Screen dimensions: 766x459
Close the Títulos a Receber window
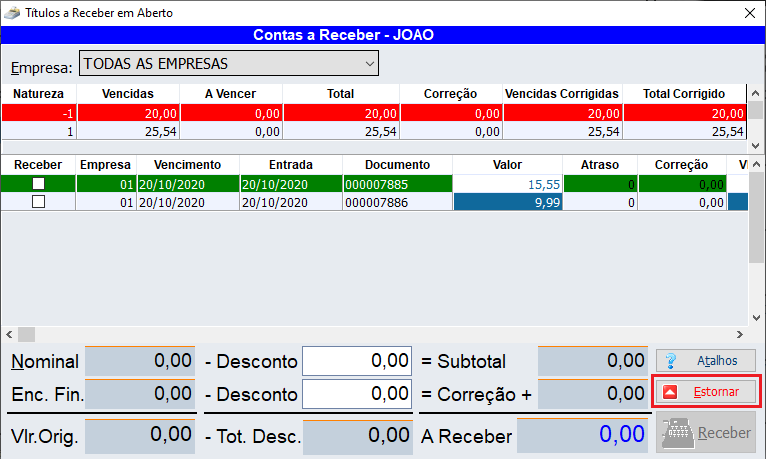(749, 13)
